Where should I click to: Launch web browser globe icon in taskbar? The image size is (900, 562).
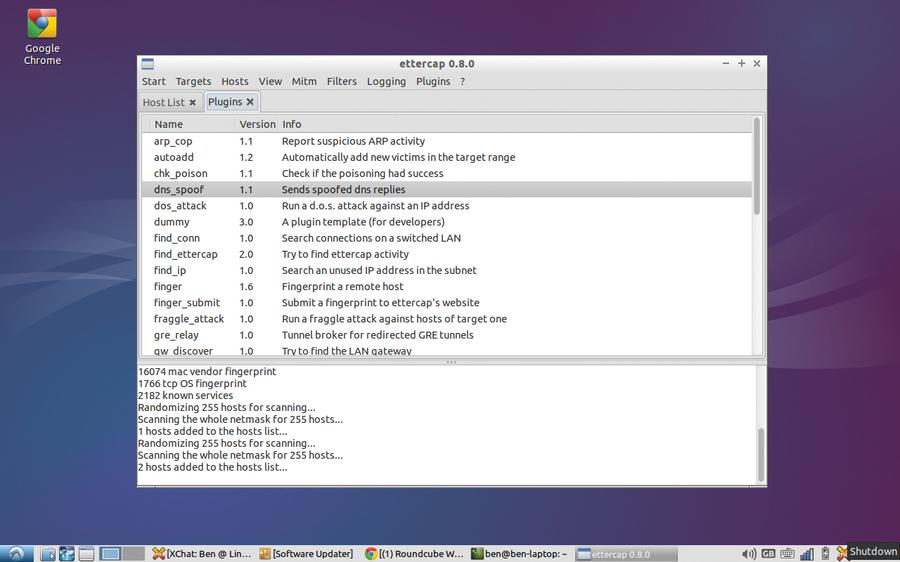67,554
